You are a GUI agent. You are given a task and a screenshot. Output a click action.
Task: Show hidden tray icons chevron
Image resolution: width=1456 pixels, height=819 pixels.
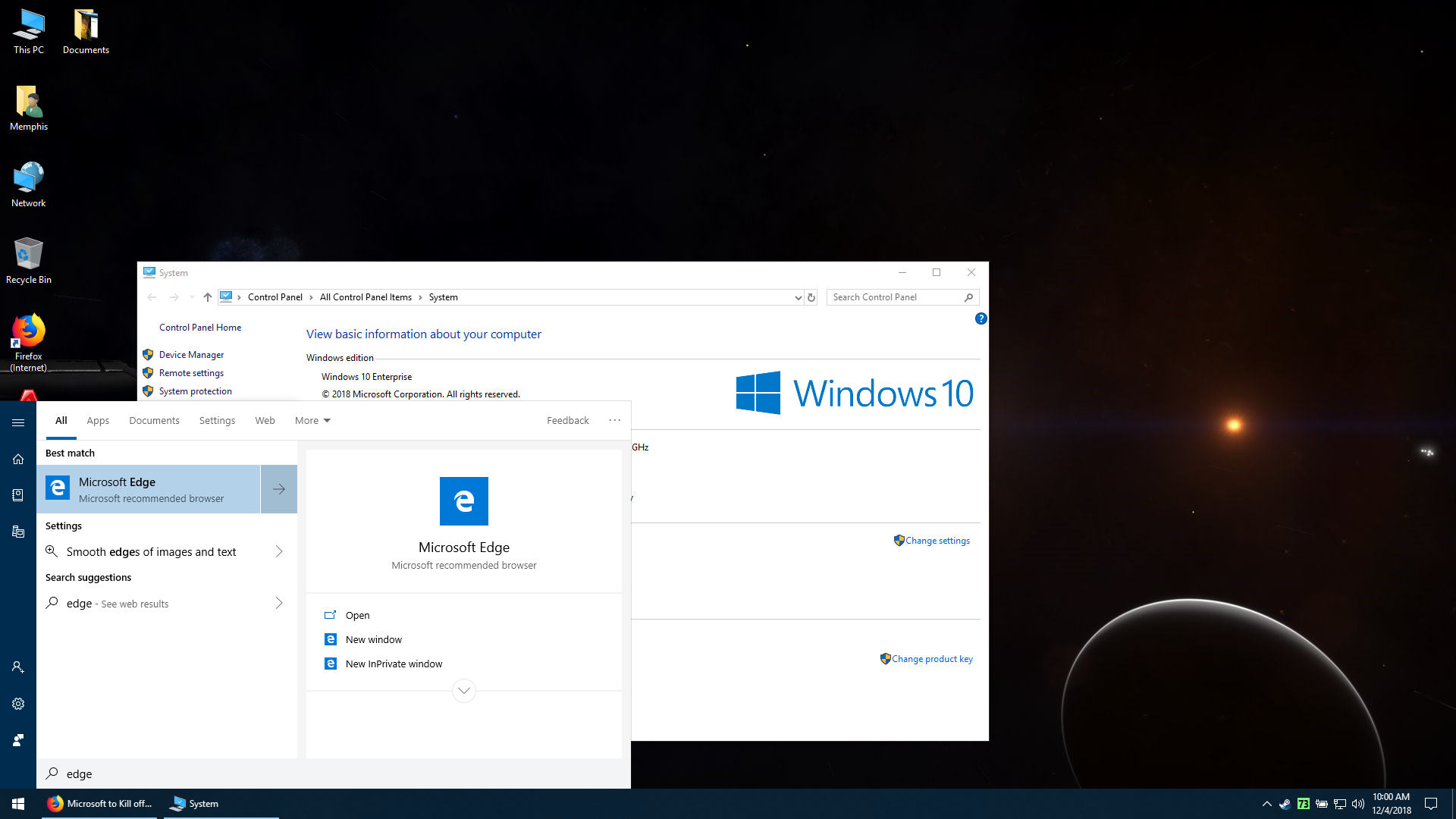pyautogui.click(x=1266, y=804)
